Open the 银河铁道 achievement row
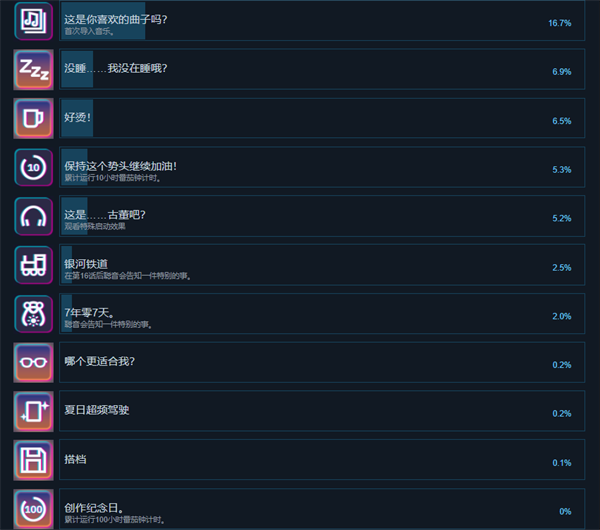The image size is (600, 530). click(322, 265)
